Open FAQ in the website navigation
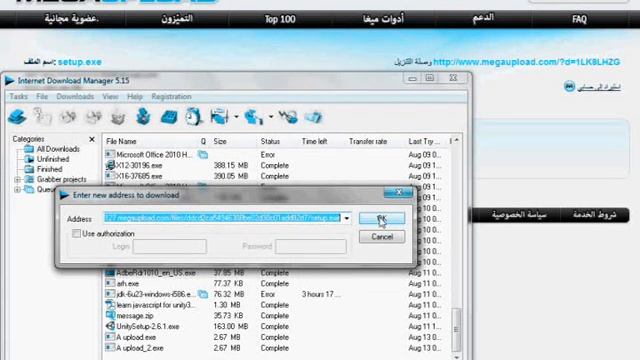This screenshot has width=640, height=360. coord(579,19)
